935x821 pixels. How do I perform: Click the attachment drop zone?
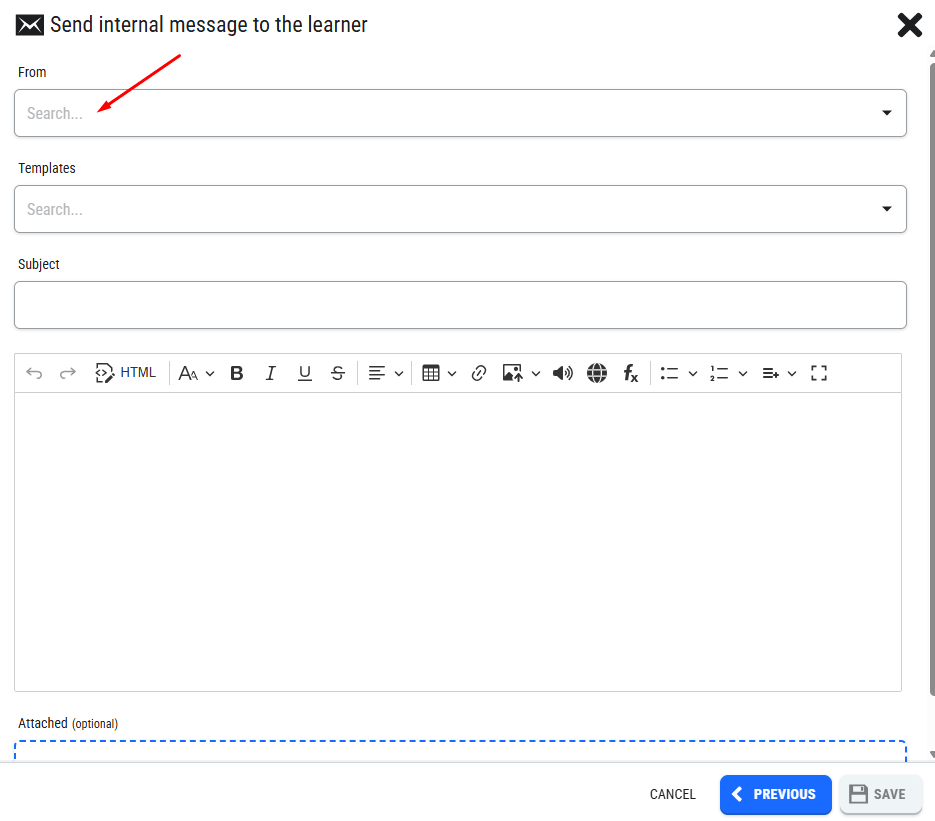[460, 751]
